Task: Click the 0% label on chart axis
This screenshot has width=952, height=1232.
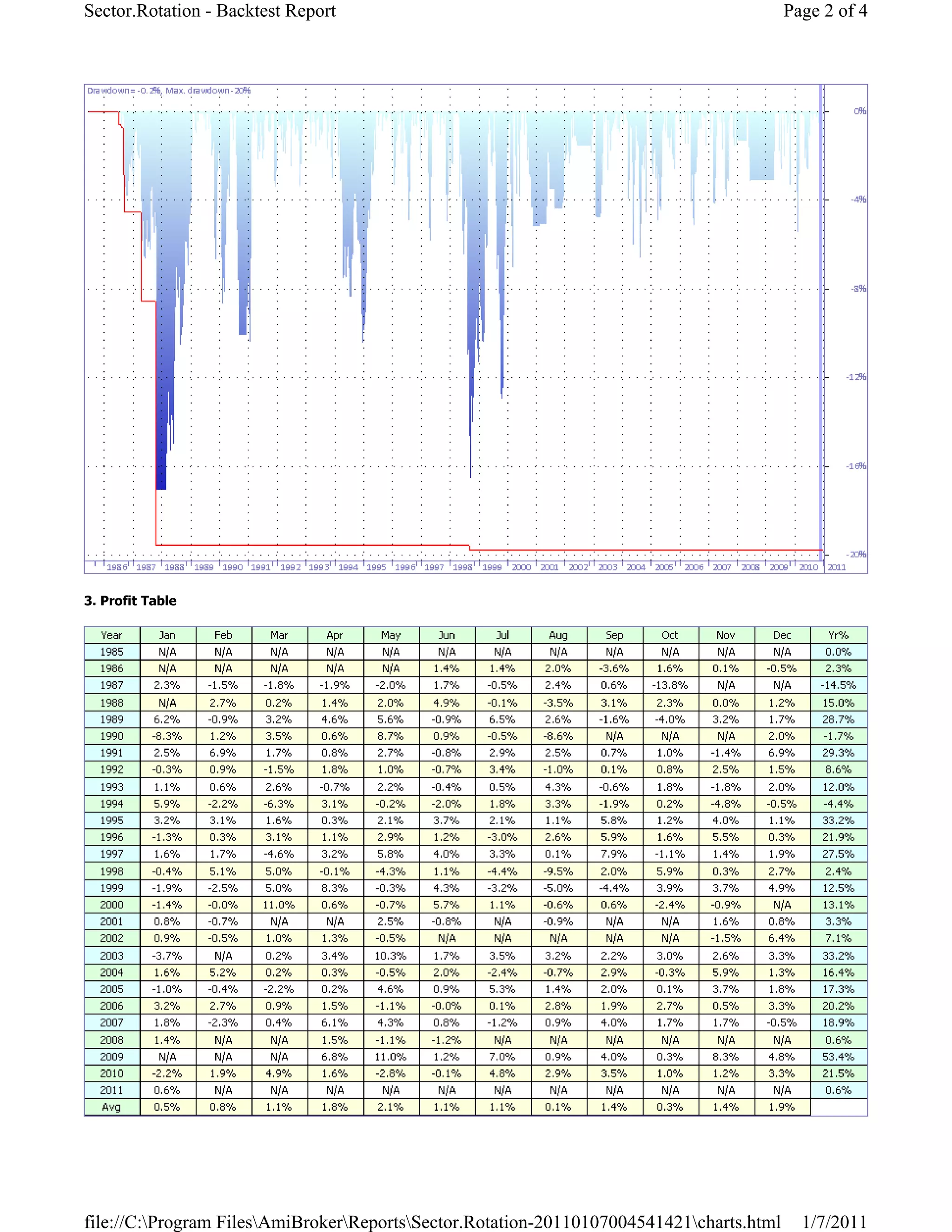Action: (x=859, y=111)
